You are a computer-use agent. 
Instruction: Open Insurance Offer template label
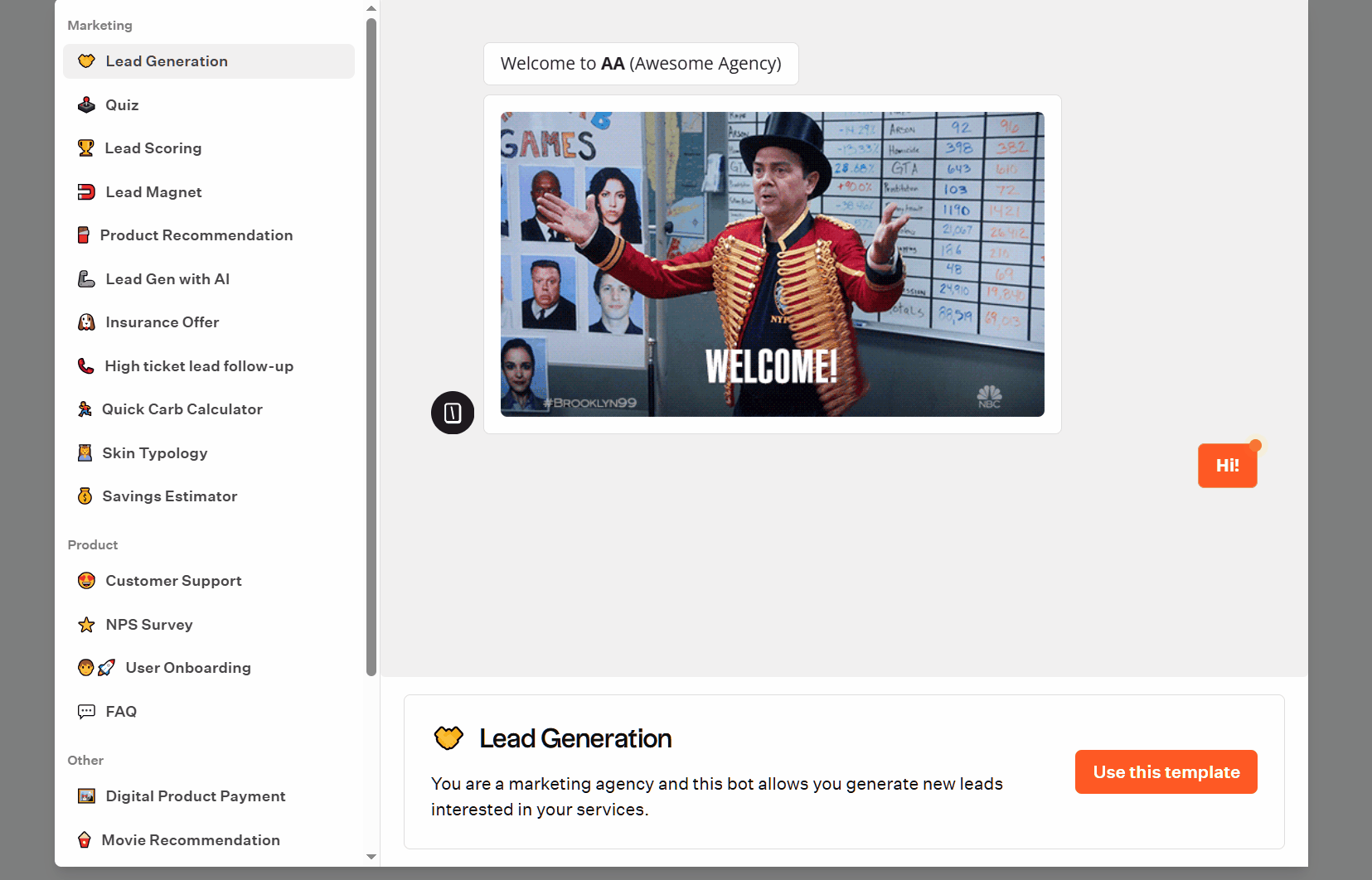(x=162, y=322)
